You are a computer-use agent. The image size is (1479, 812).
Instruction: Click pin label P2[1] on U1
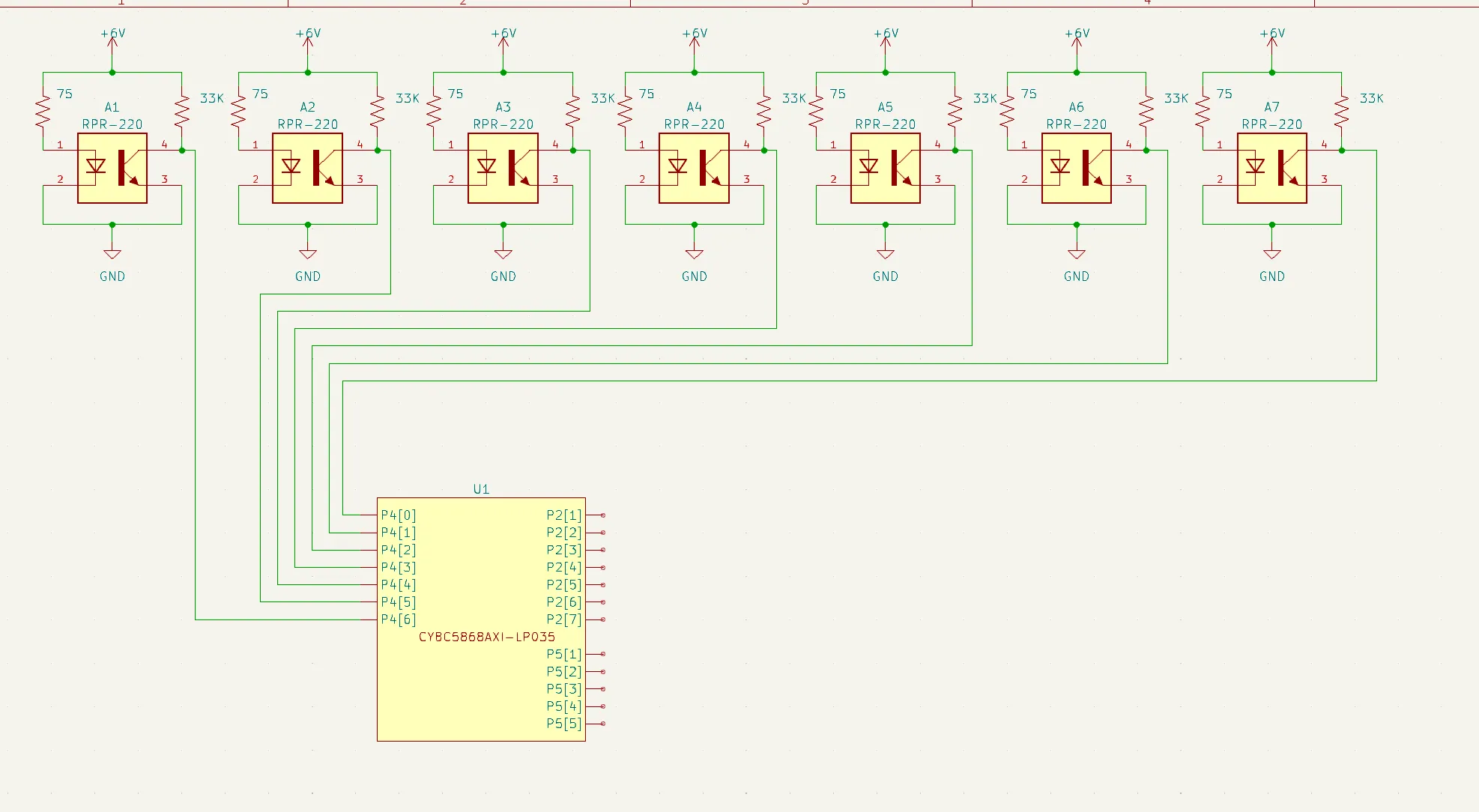point(564,515)
